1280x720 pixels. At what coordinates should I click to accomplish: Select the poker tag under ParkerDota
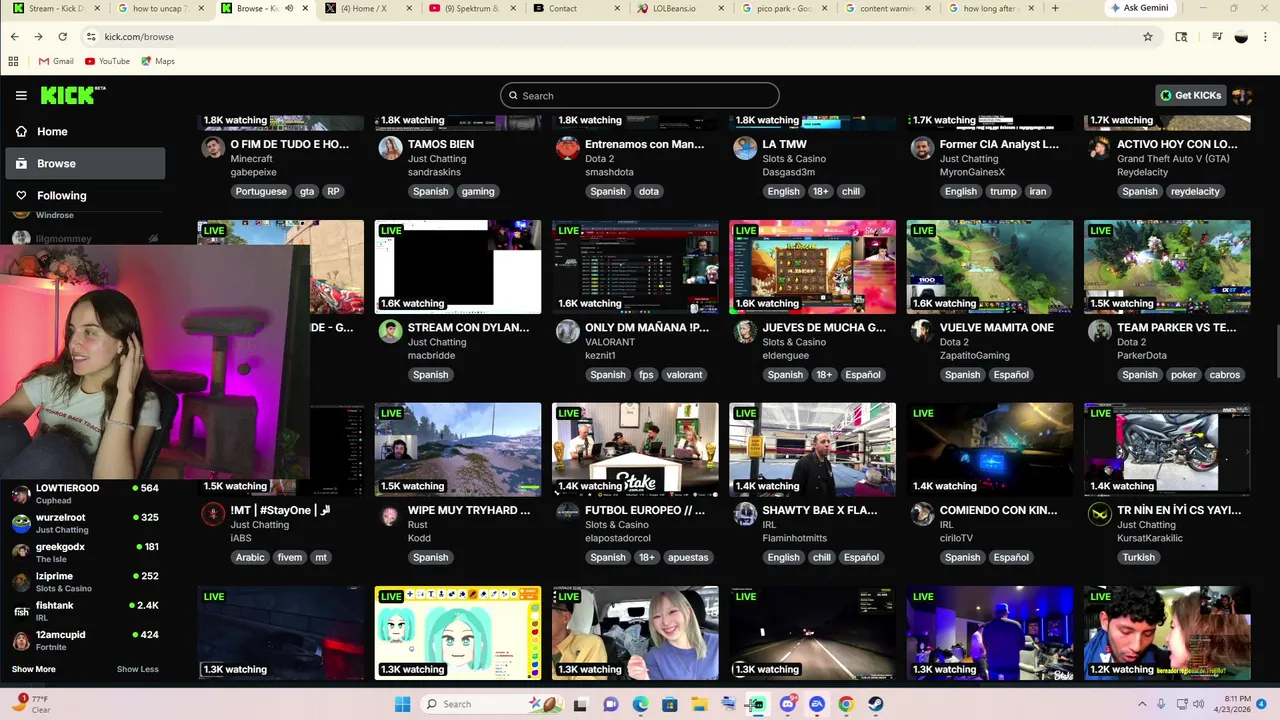coord(1183,374)
